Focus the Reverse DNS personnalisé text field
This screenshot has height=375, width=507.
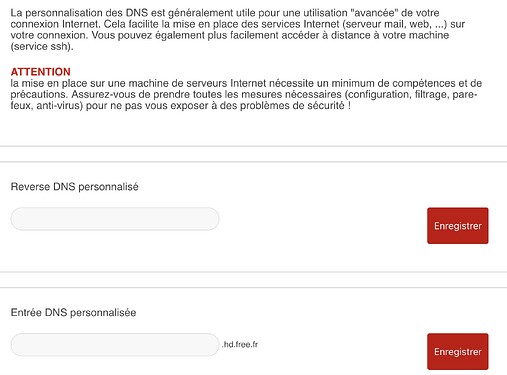[115, 219]
